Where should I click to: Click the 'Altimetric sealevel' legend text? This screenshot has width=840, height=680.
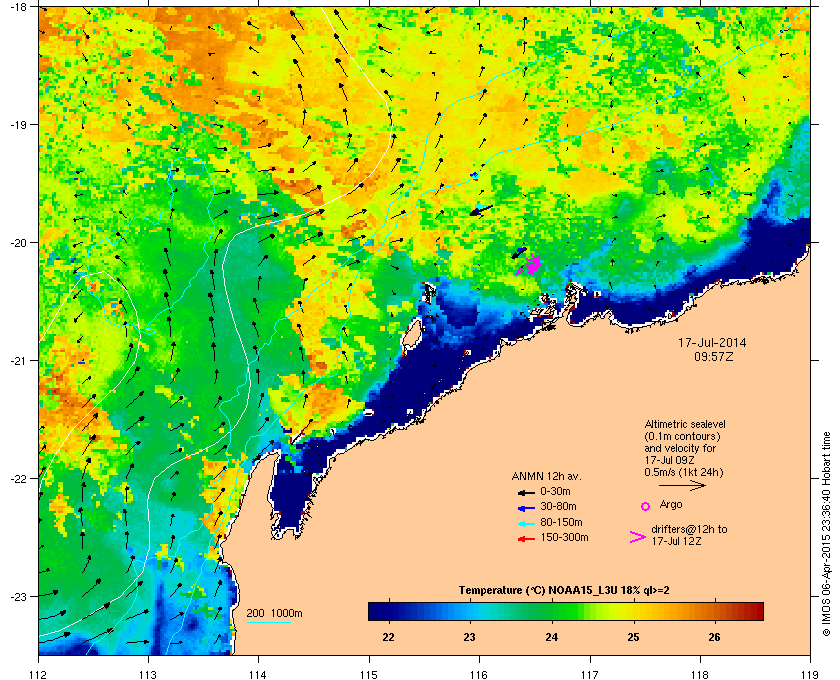pos(685,424)
